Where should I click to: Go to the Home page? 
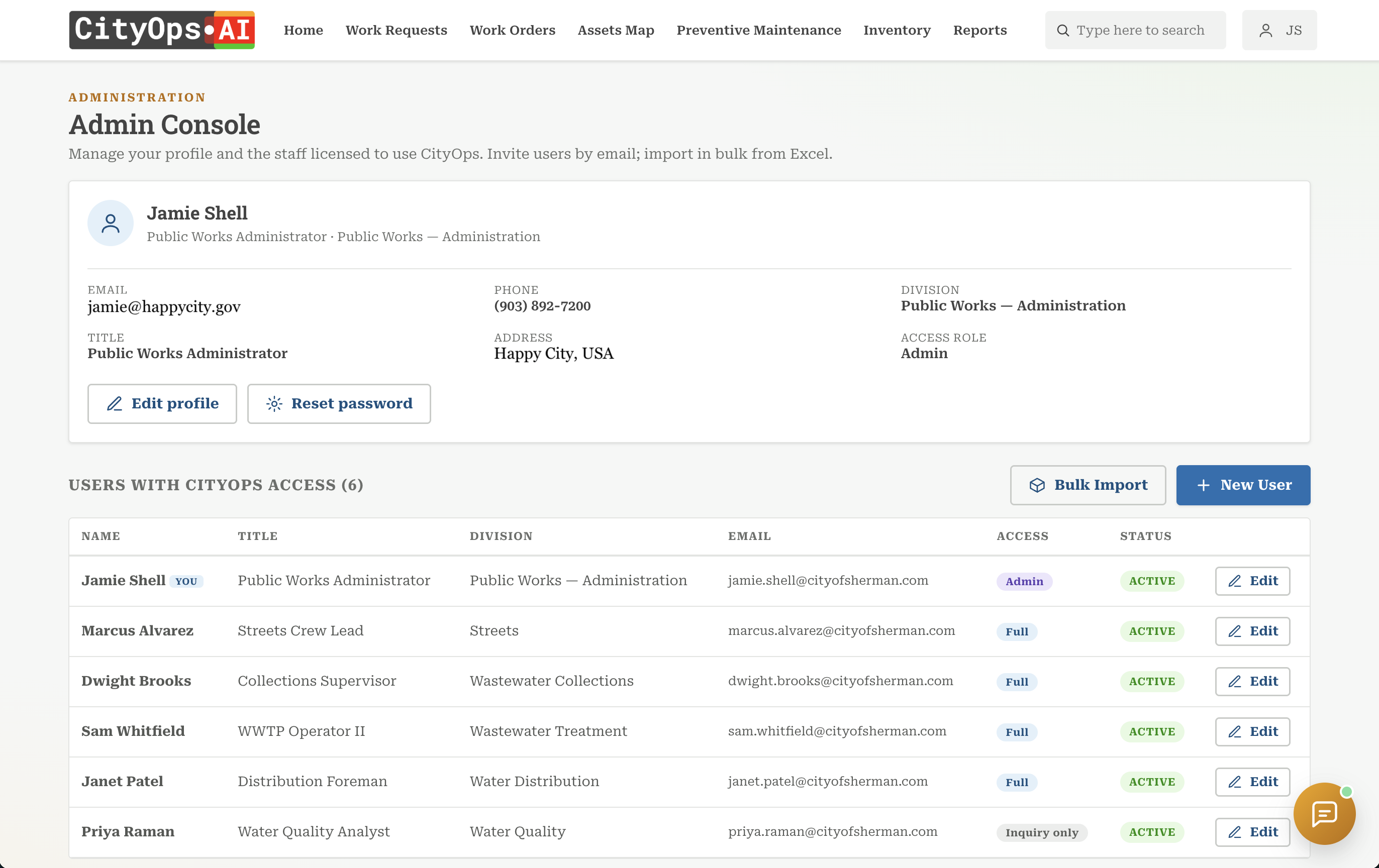(304, 30)
